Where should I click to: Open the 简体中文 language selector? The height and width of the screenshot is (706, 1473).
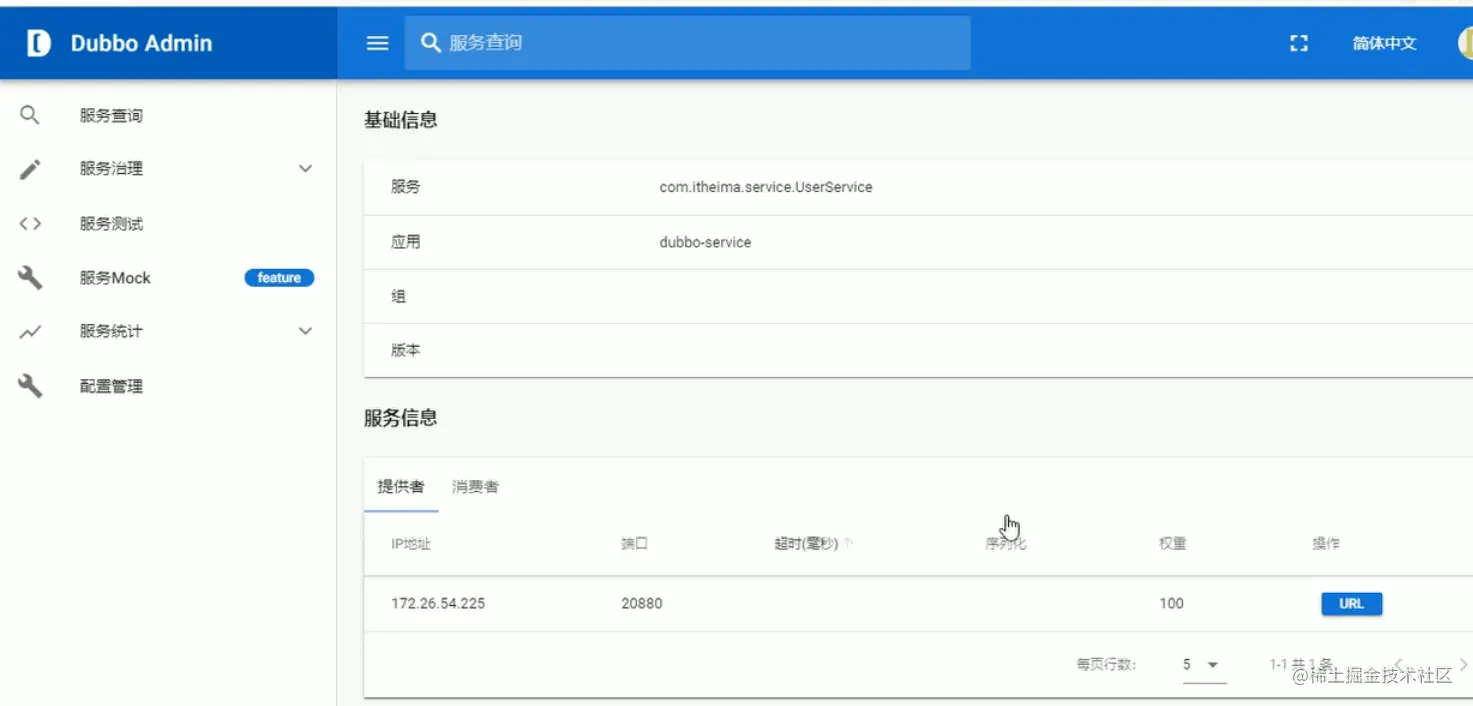click(1383, 43)
